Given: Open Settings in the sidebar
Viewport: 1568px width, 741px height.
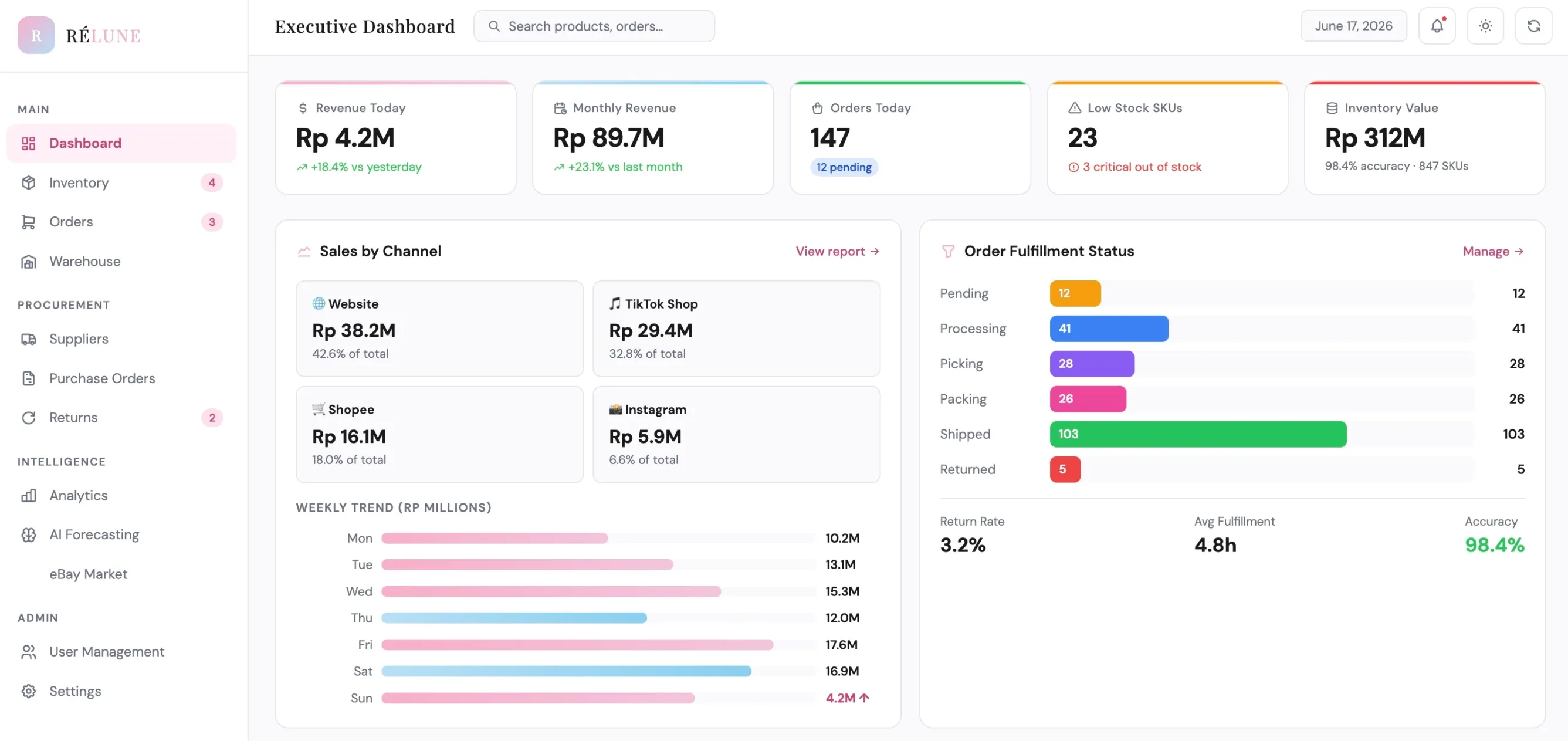Looking at the screenshot, I should click(121, 691).
